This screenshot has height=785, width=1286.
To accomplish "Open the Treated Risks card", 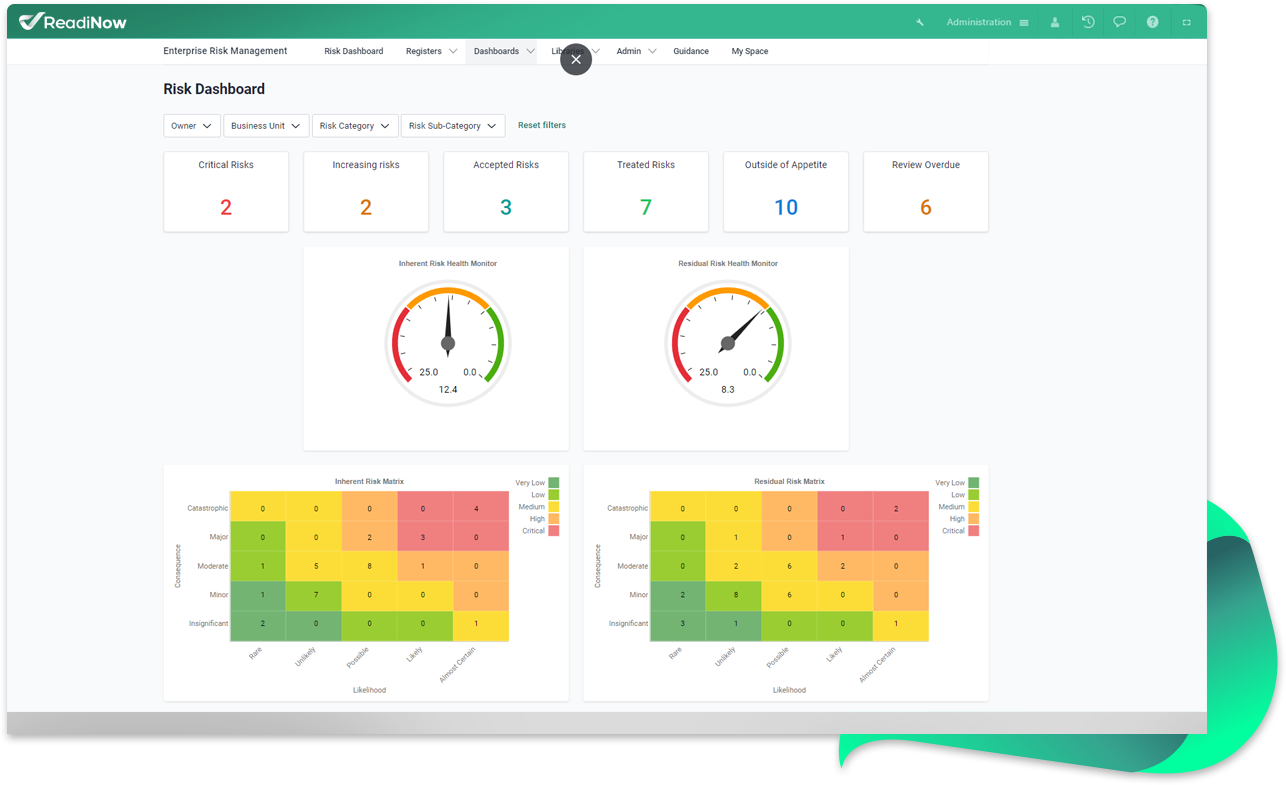I will point(646,192).
